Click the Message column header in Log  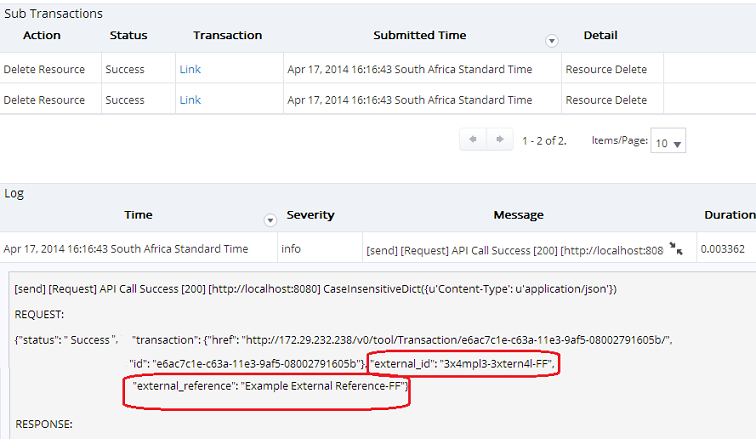click(518, 215)
